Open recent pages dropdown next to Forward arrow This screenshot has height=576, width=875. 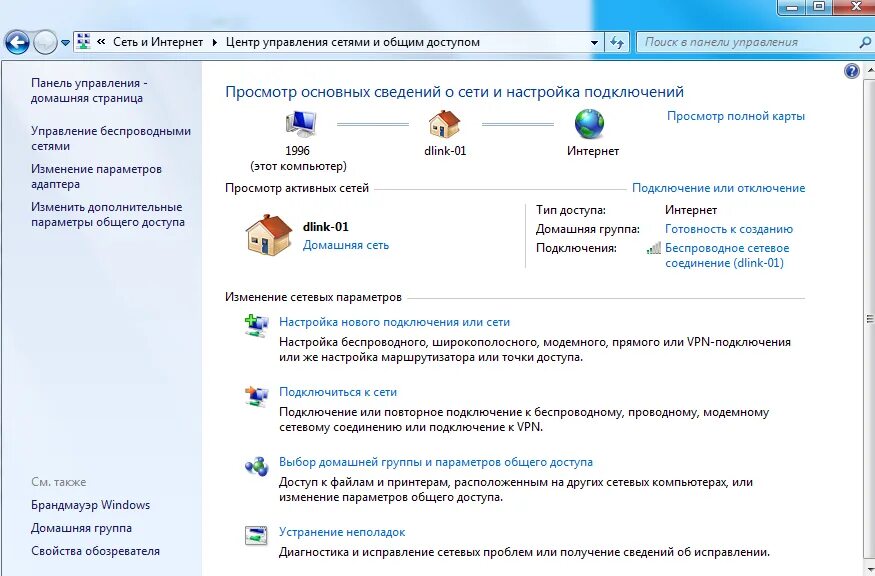pyautogui.click(x=65, y=43)
